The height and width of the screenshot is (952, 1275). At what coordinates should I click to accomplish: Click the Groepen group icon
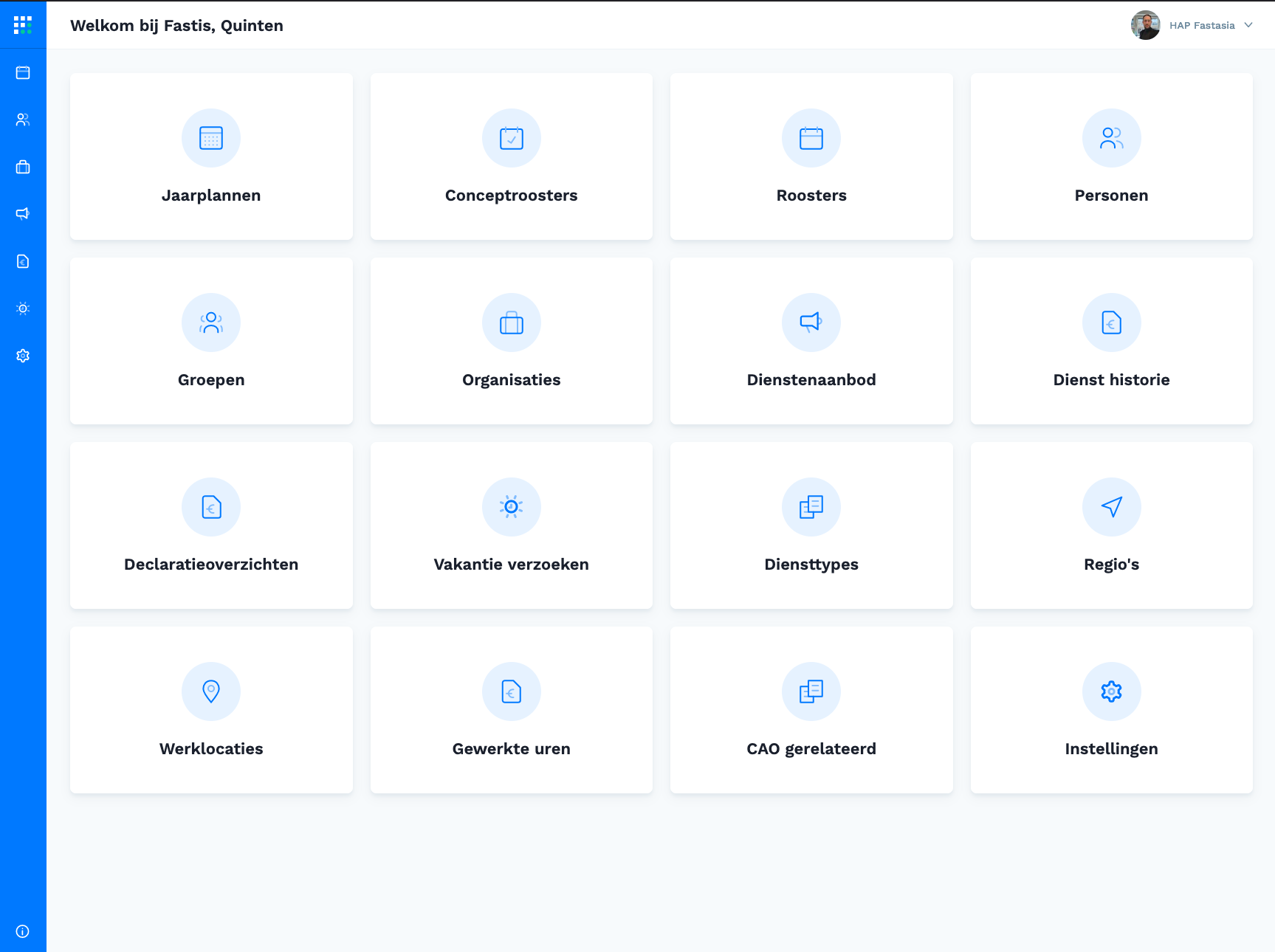click(x=211, y=322)
